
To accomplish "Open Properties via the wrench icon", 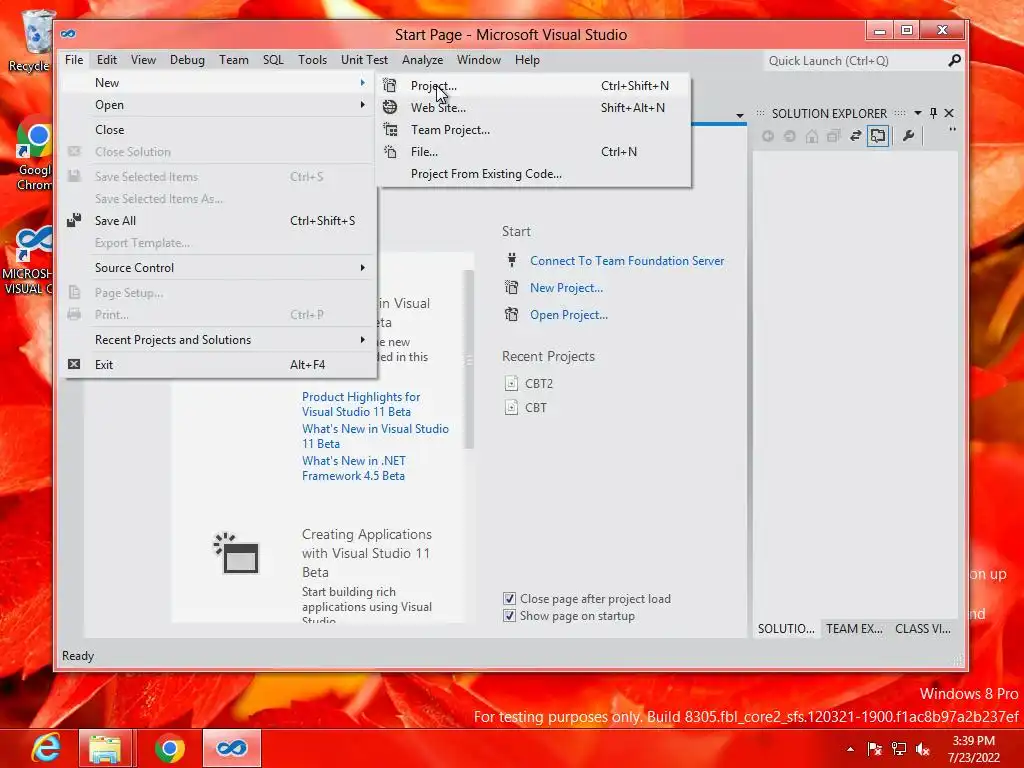I will [x=908, y=136].
